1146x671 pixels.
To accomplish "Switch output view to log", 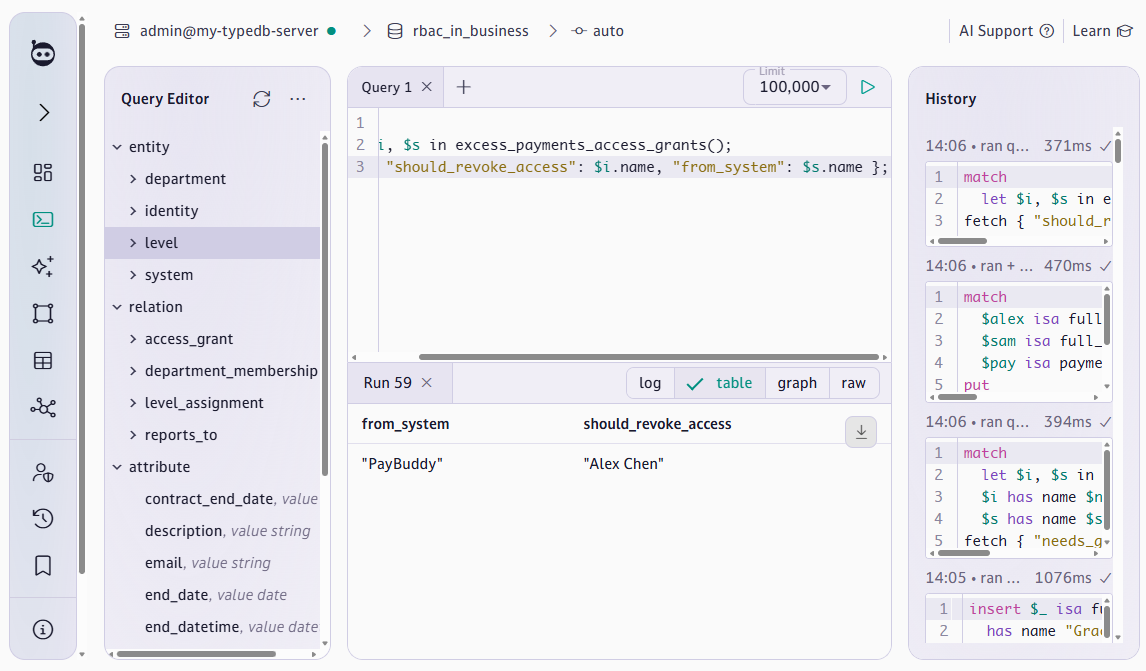I will coord(650,383).
